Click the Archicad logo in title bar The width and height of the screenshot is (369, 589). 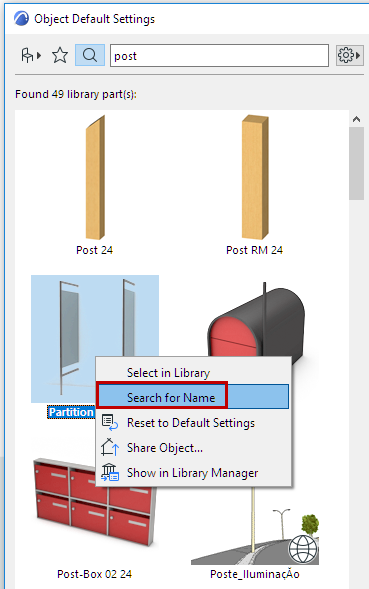pos(21,18)
